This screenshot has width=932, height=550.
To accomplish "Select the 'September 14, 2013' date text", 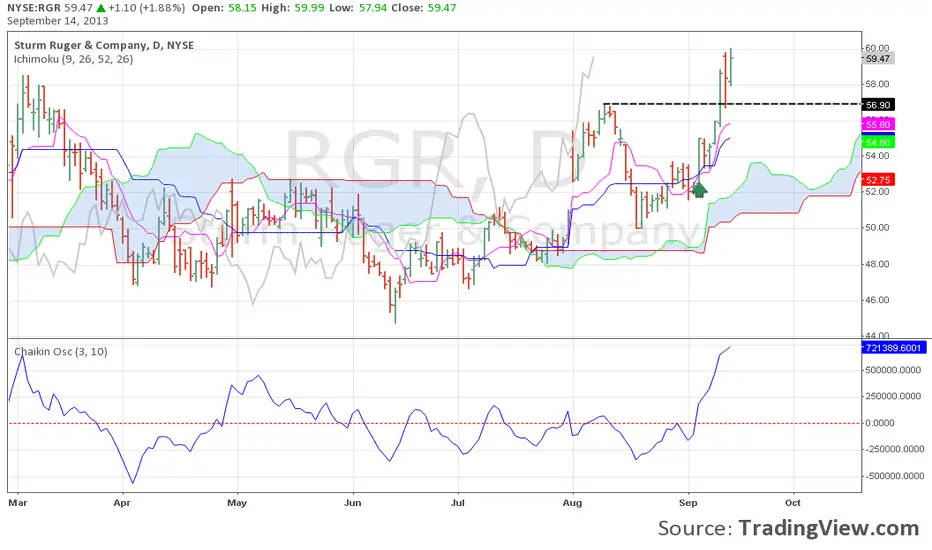I will click(x=58, y=21).
